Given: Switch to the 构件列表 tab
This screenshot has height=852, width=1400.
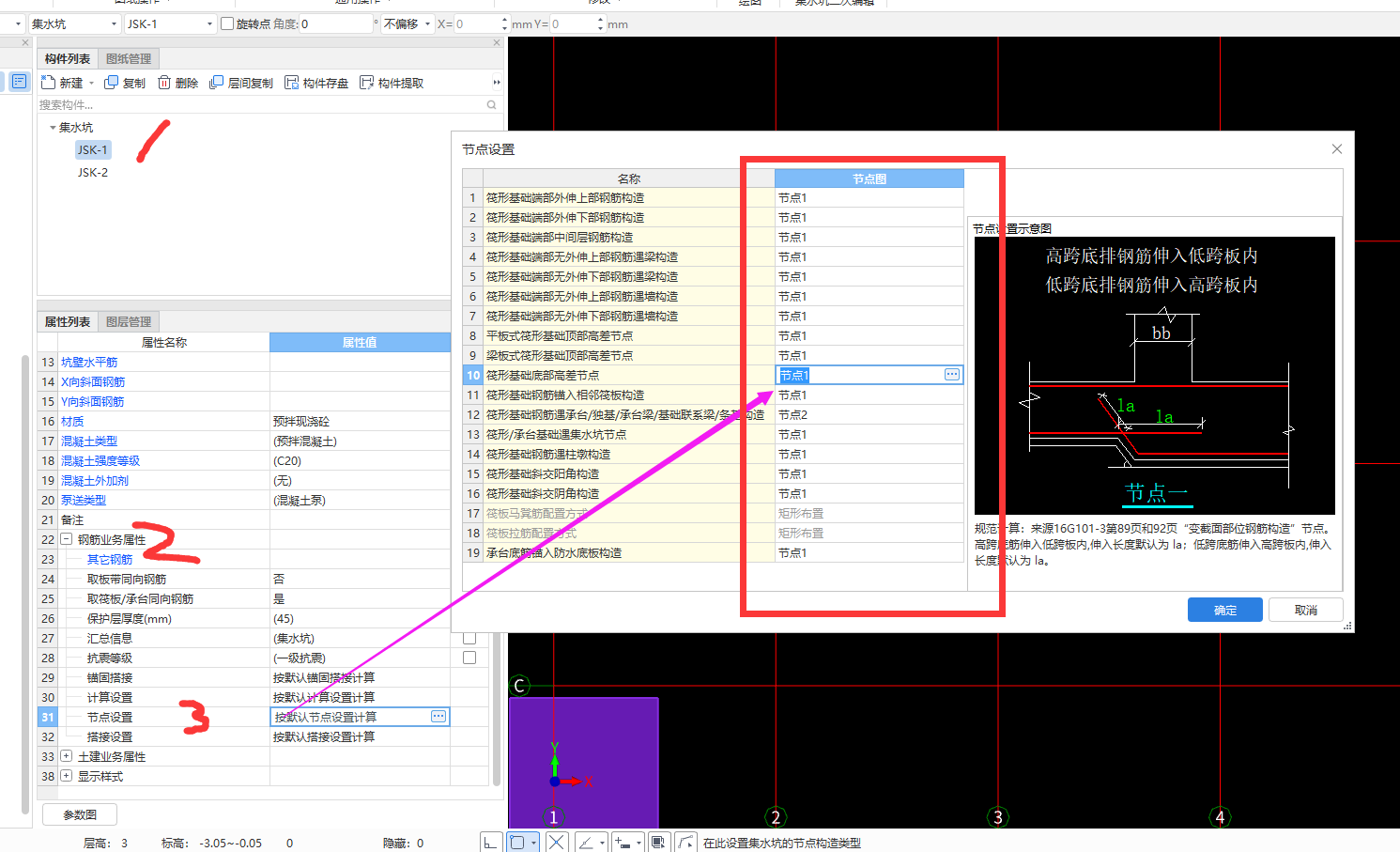Looking at the screenshot, I should tap(68, 58).
